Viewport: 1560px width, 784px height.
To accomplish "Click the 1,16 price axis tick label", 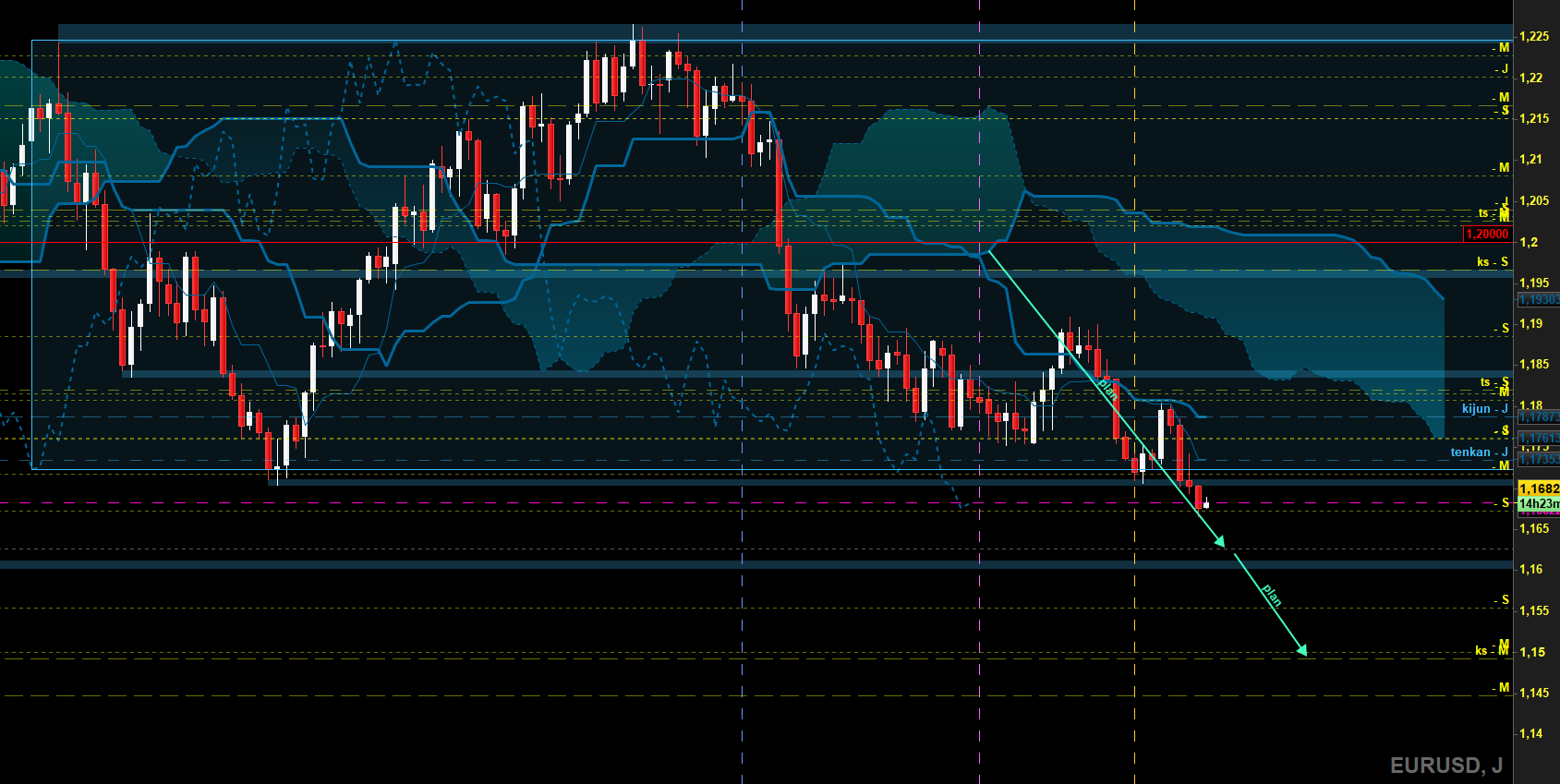I will click(1531, 570).
